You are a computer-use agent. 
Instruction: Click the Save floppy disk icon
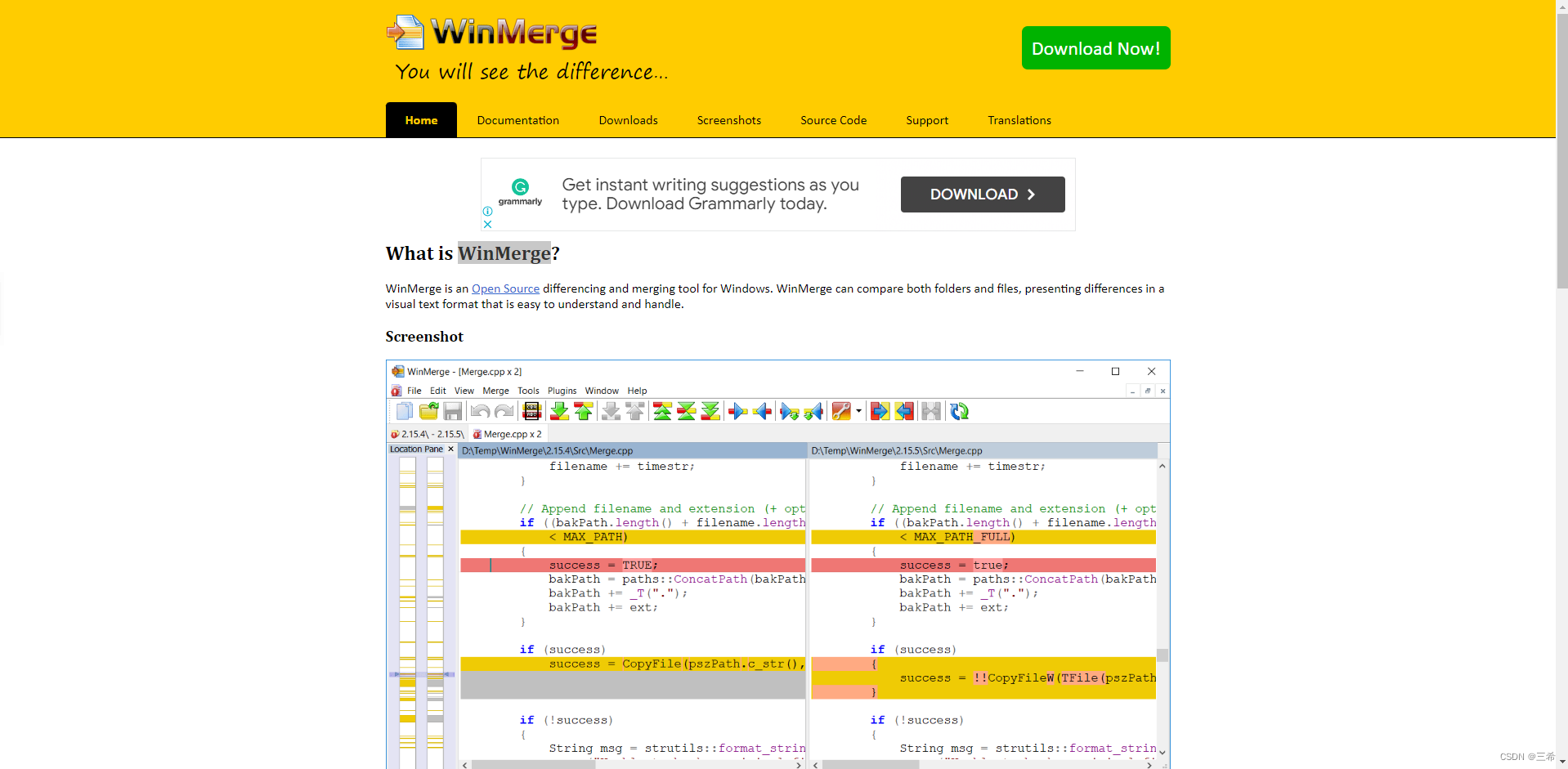pos(453,411)
